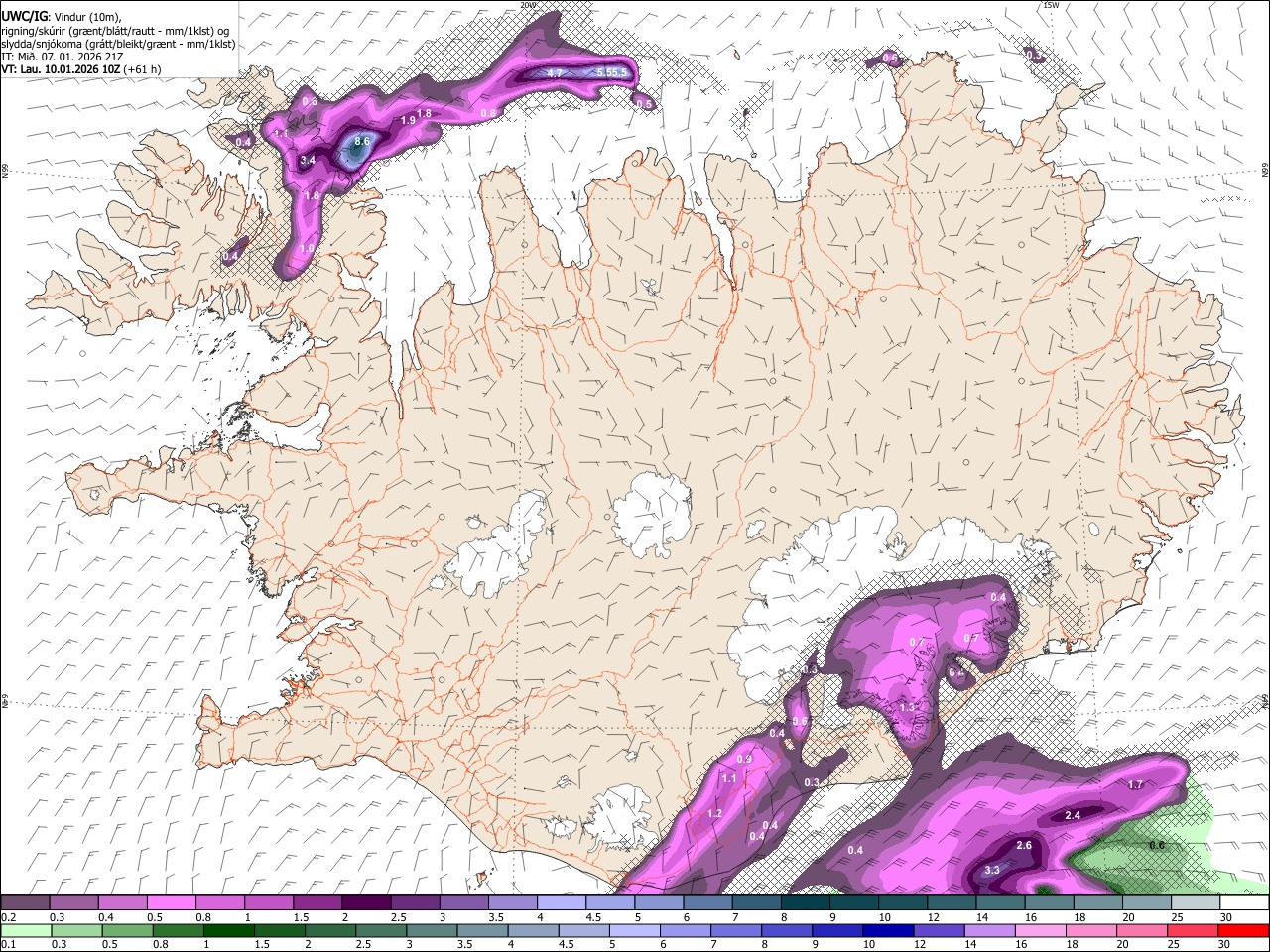Click the 'VT: Lau. 10.01.2026 10Z (+61 h)' line
The height and width of the screenshot is (952, 1270).
click(81, 69)
